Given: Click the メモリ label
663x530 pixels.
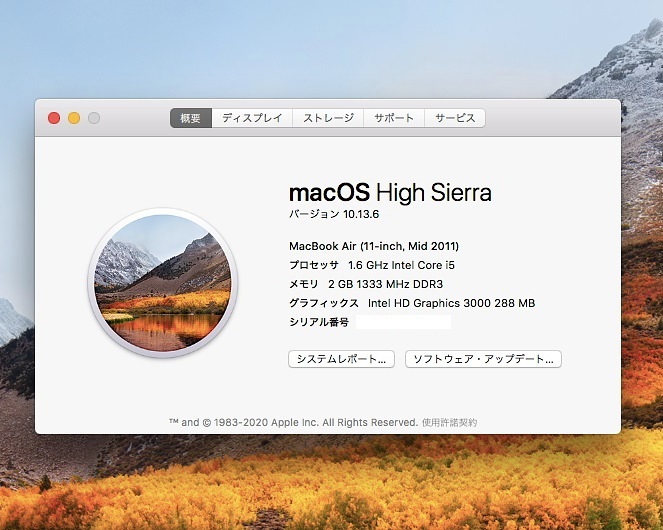Looking at the screenshot, I should click(304, 284).
